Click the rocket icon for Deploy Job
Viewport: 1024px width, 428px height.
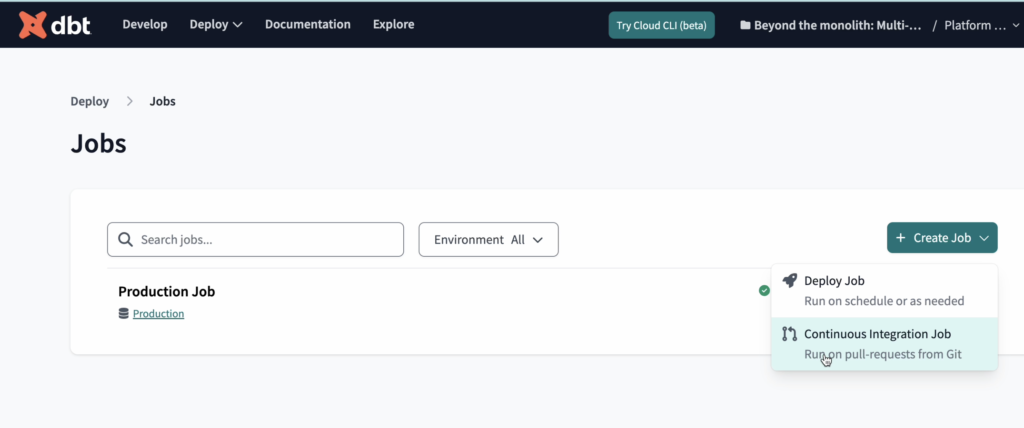coord(789,281)
